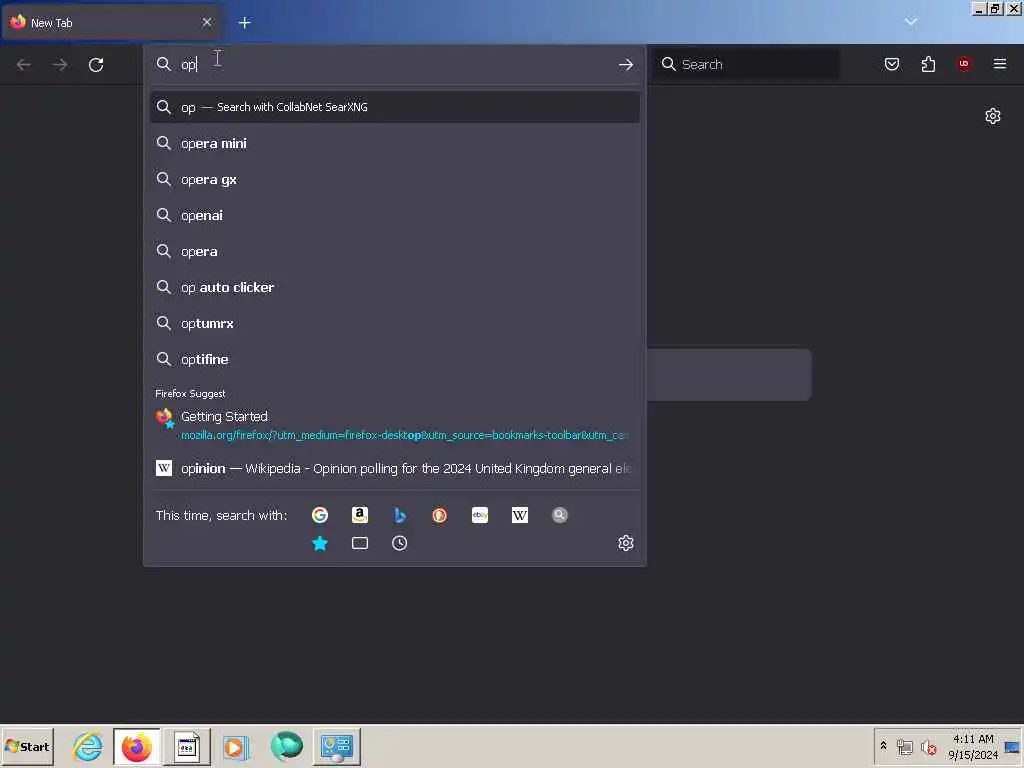Open the Windows Start button
The width and height of the screenshot is (1024, 768).
(27, 746)
